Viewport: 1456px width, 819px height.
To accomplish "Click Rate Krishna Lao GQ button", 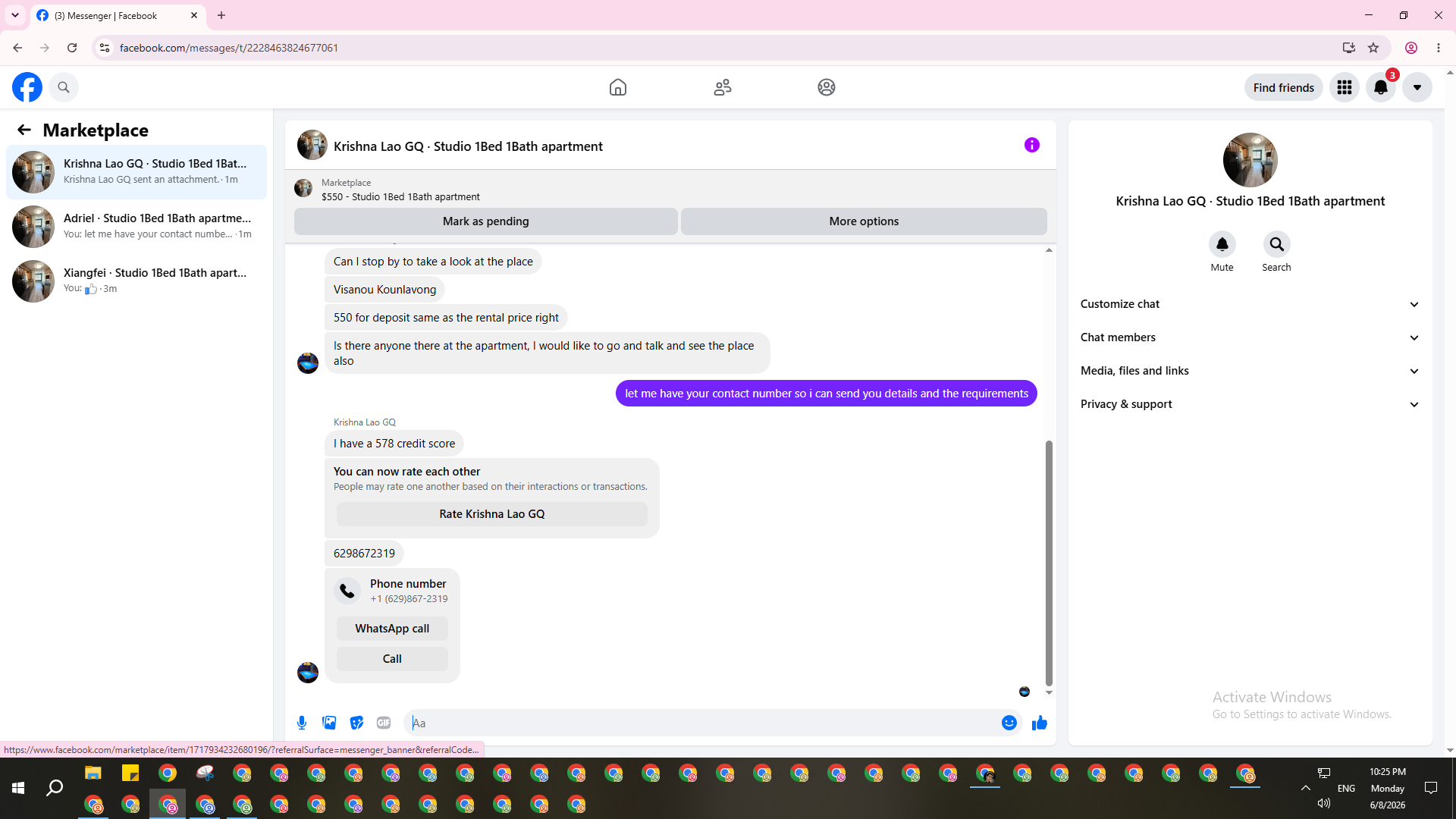I will point(492,514).
